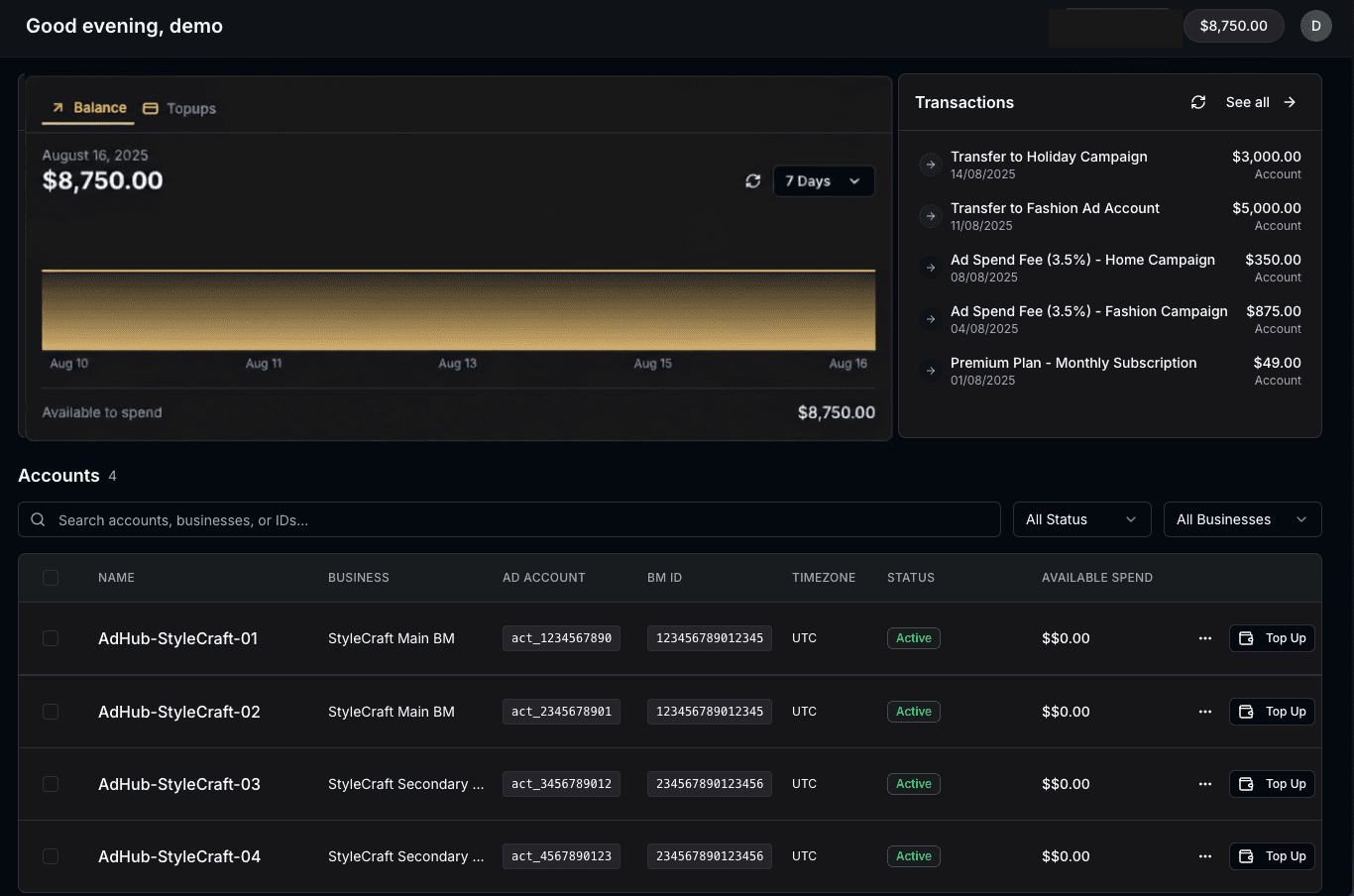1354x896 pixels.
Task: Click the $3,000.00 transaction amount
Action: point(1267,157)
